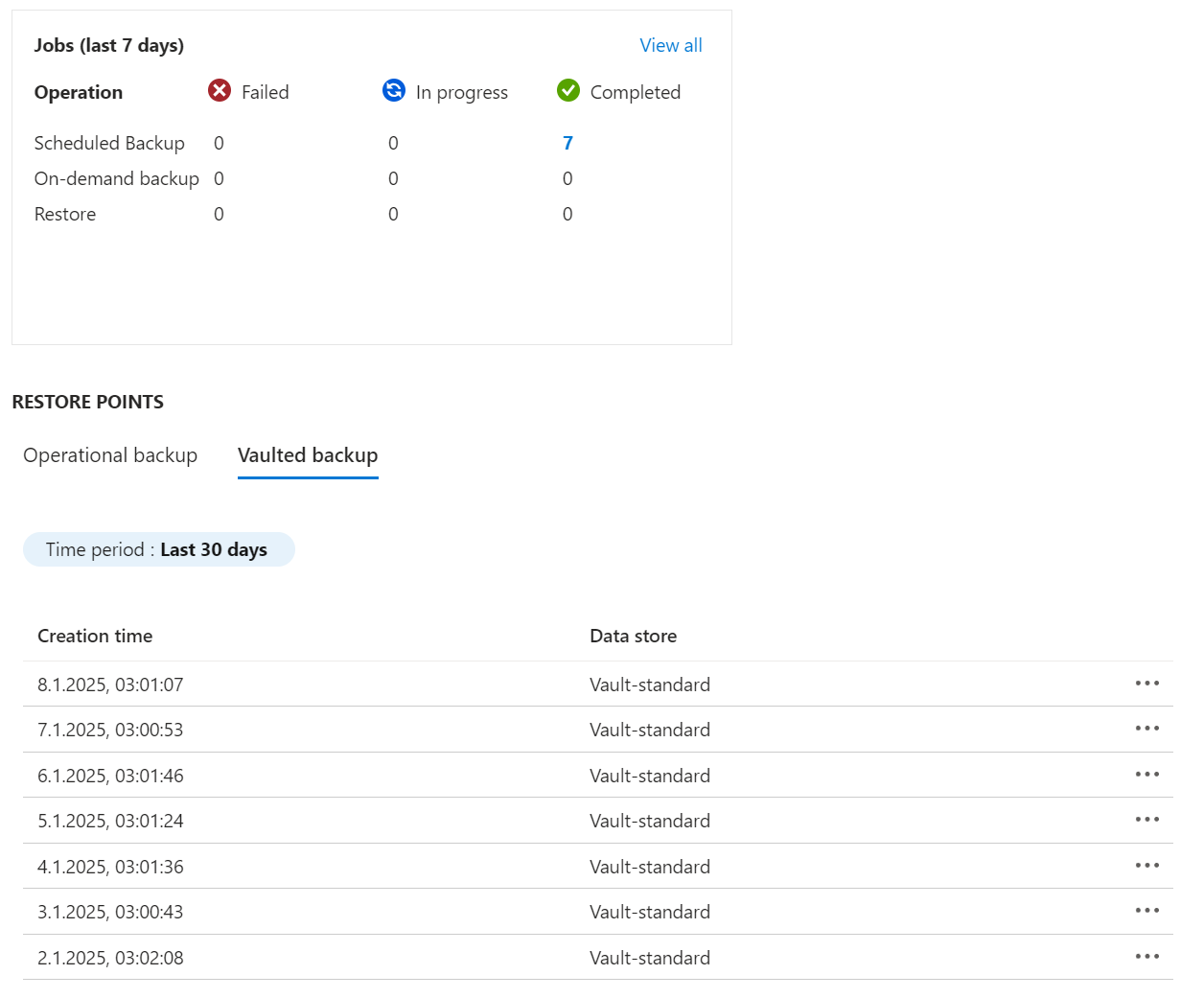Image resolution: width=1204 pixels, height=998 pixels.
Task: Select the Vaulted backup tab
Action: tap(308, 455)
